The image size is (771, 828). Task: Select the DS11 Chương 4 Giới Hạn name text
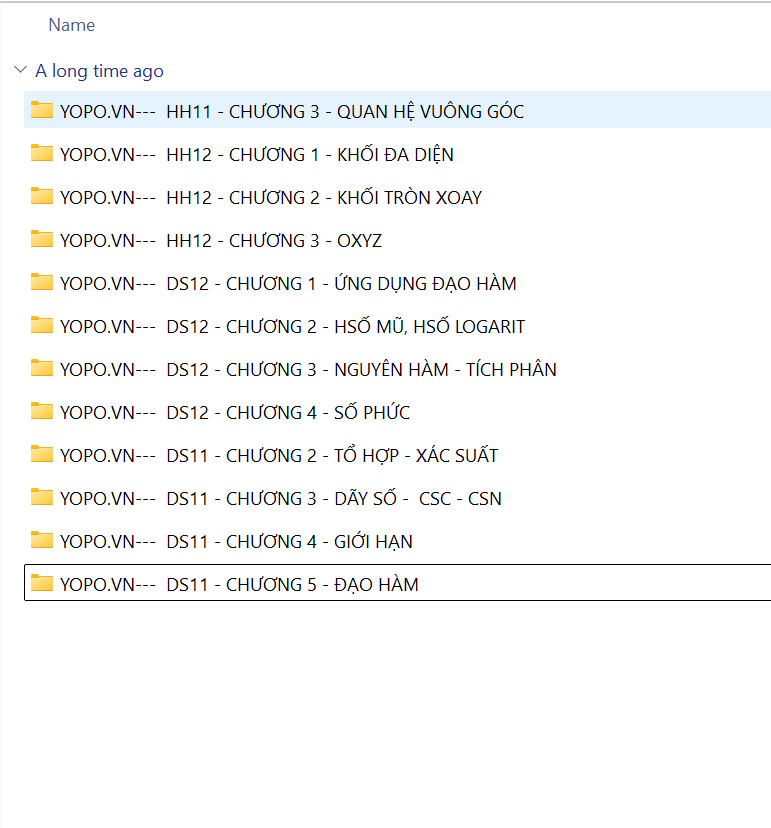(x=236, y=541)
